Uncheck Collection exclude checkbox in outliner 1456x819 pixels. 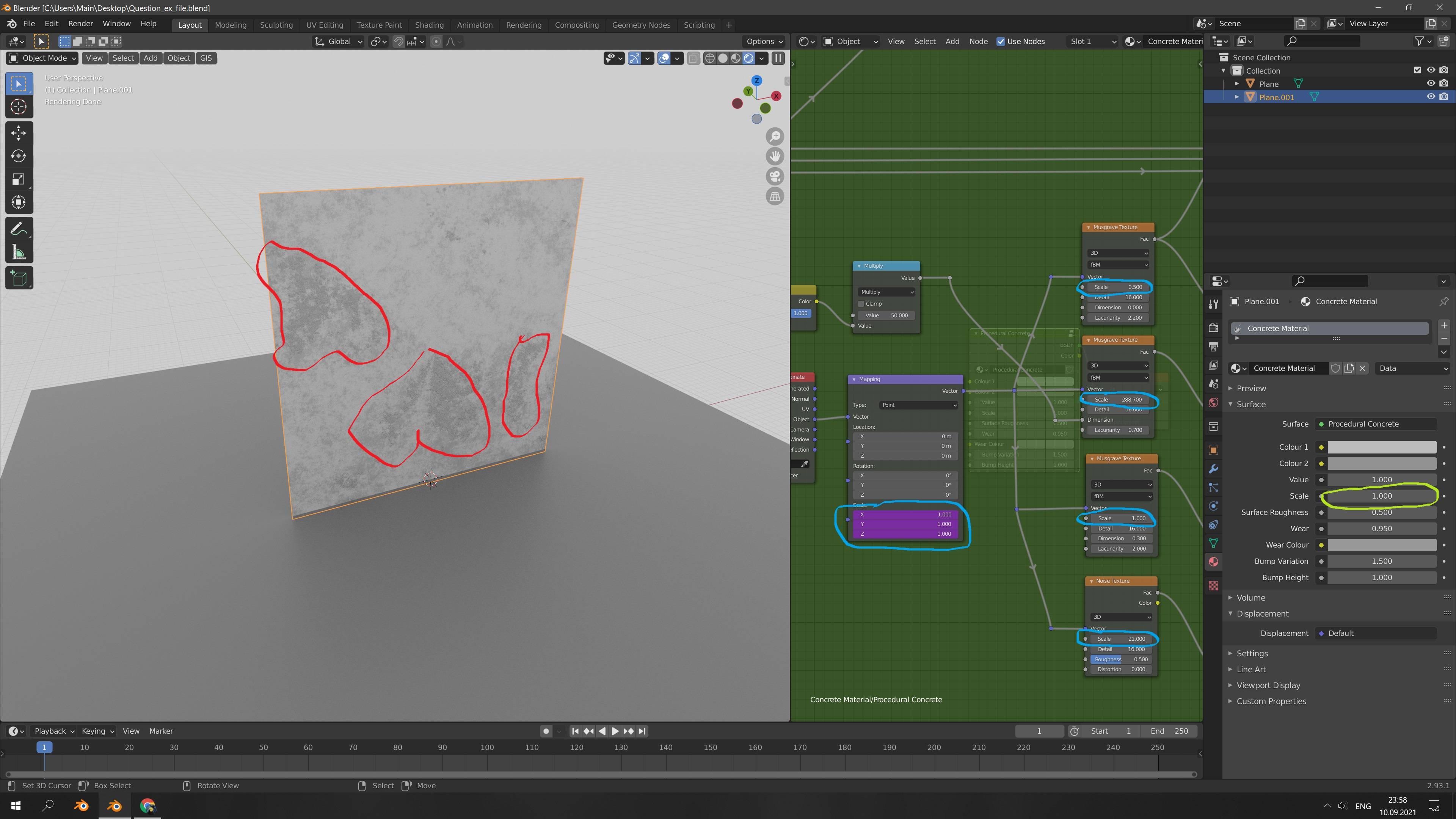(1417, 70)
